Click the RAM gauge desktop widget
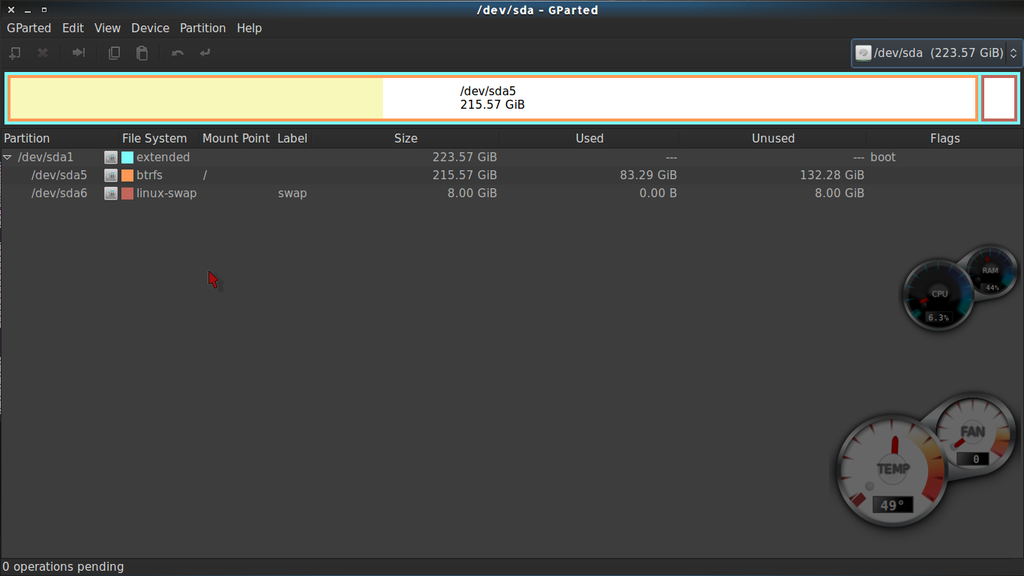Screen dimensions: 1024x576 tap(990, 272)
